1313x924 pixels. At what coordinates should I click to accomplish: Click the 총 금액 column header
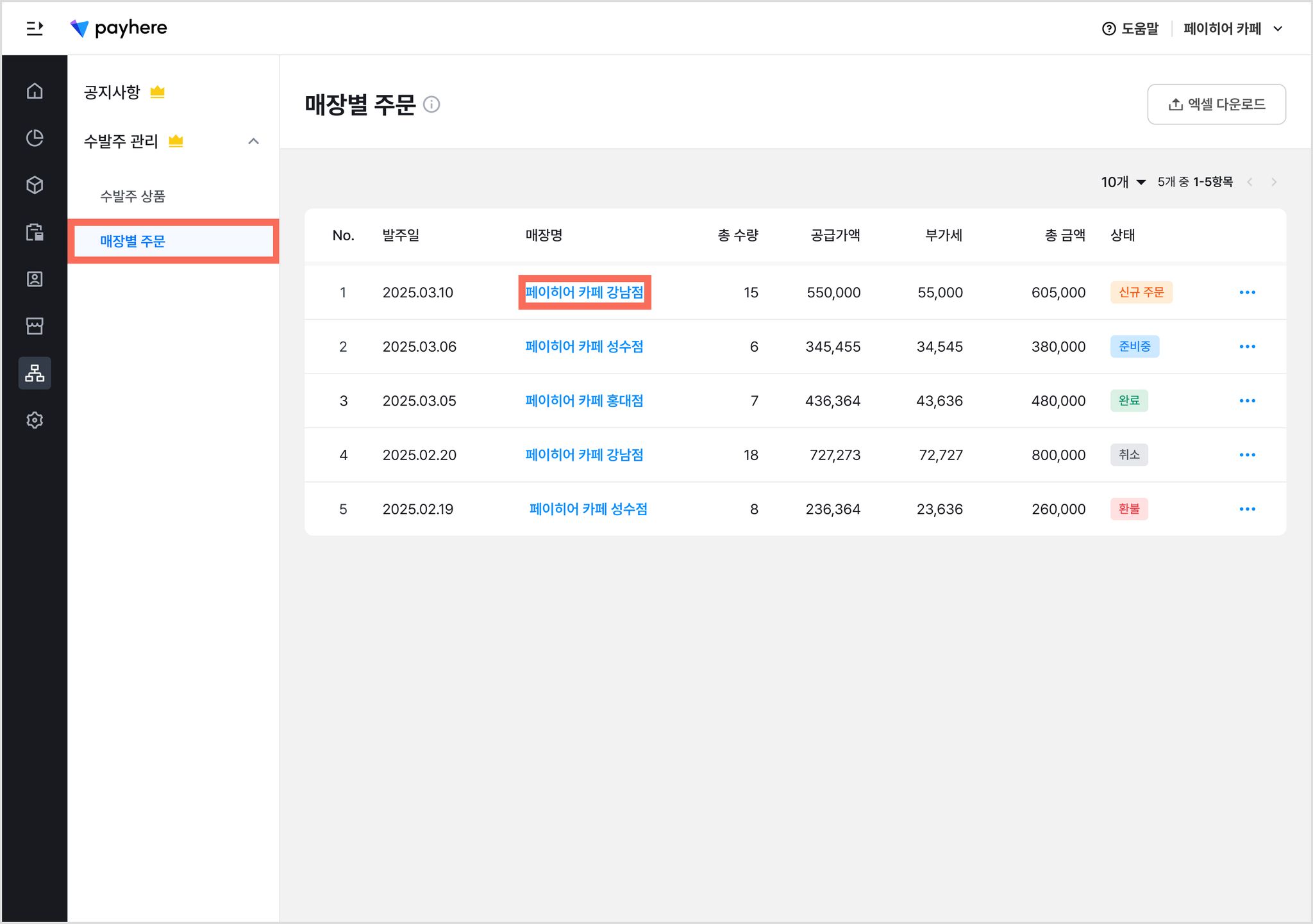click(x=1065, y=235)
